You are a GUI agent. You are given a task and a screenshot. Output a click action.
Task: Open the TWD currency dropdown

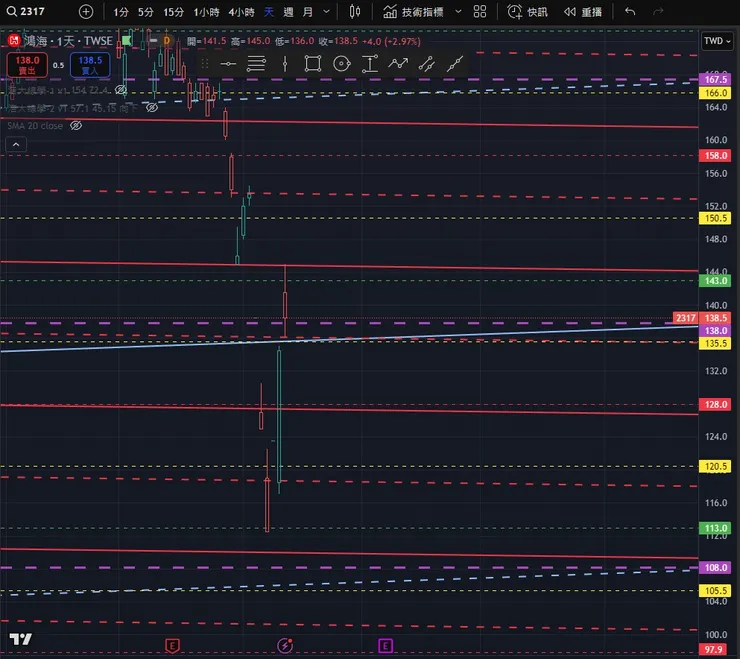point(717,41)
